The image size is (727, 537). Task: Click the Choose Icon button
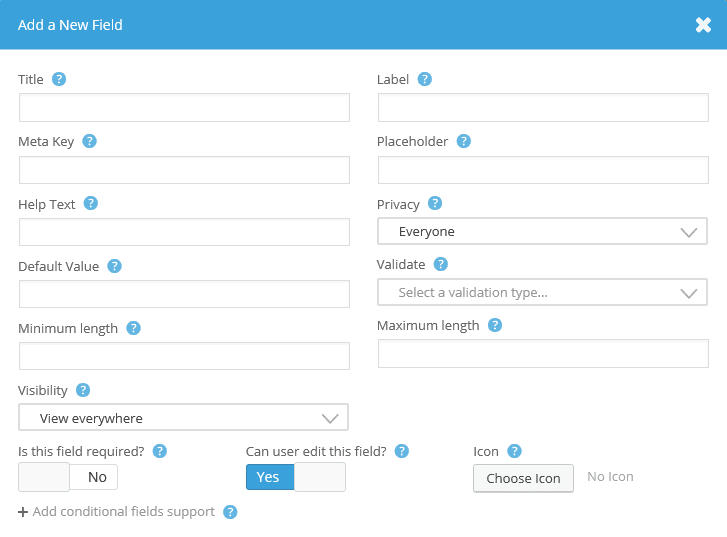coord(523,478)
